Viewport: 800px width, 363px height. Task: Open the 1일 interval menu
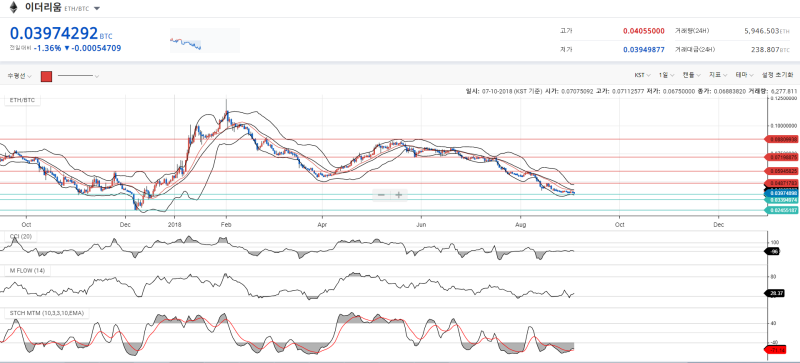[x=665, y=75]
